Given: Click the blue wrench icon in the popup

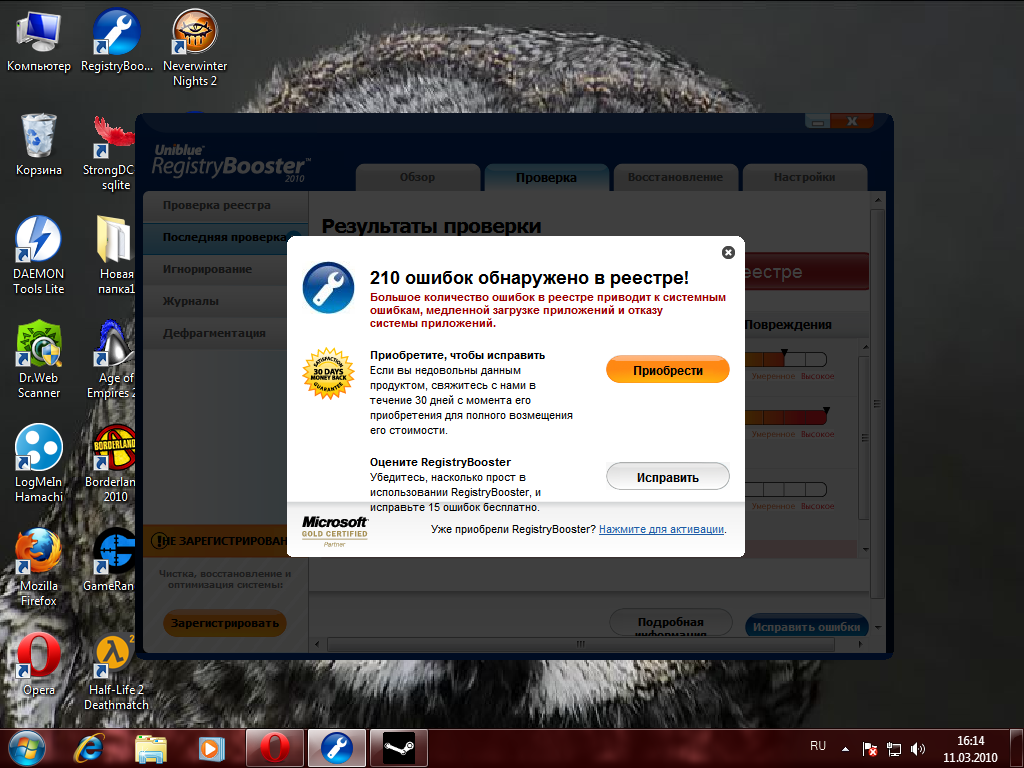Looking at the screenshot, I should (x=328, y=287).
